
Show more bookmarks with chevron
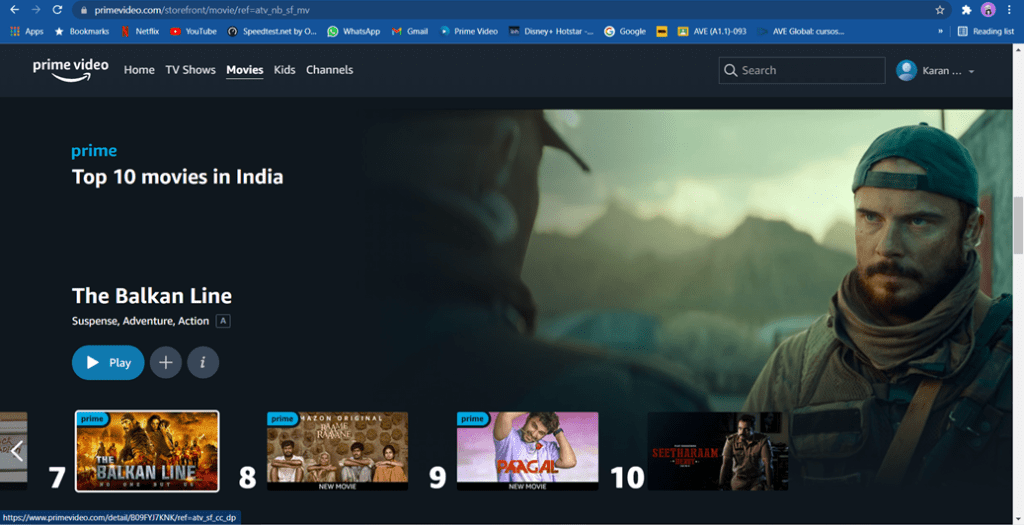point(941,31)
